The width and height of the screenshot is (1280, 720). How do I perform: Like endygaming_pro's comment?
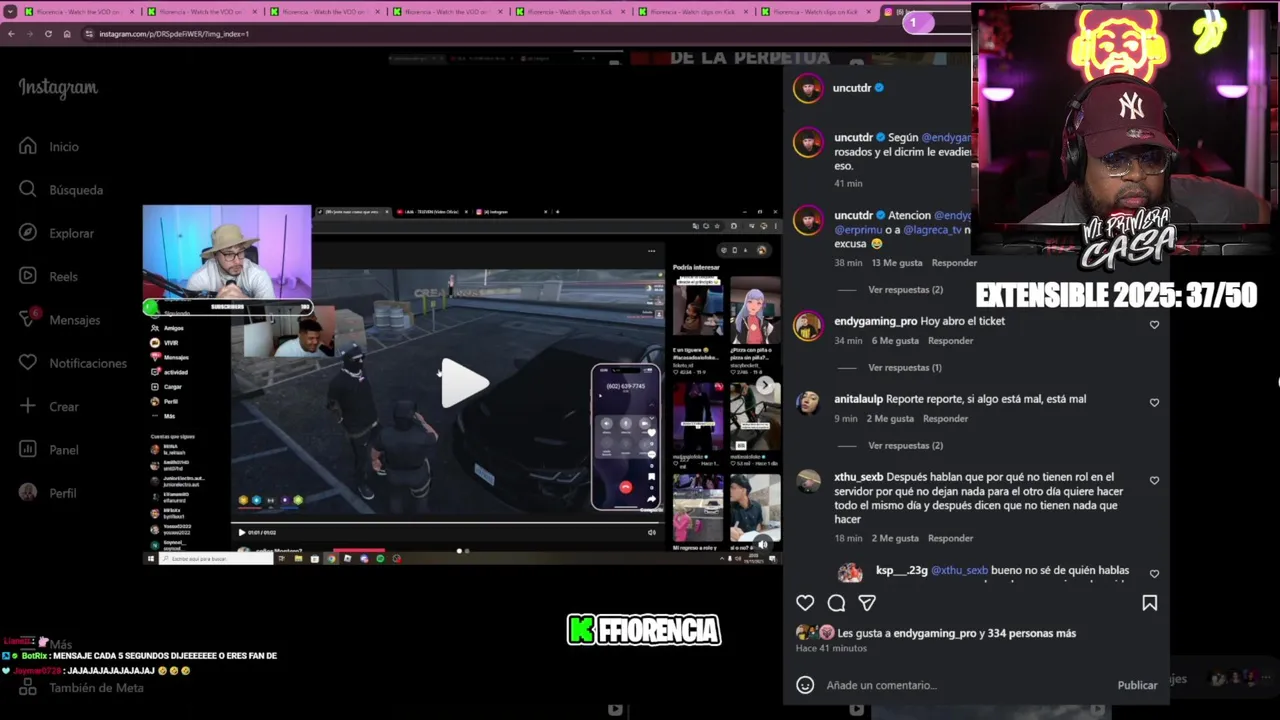(1154, 325)
